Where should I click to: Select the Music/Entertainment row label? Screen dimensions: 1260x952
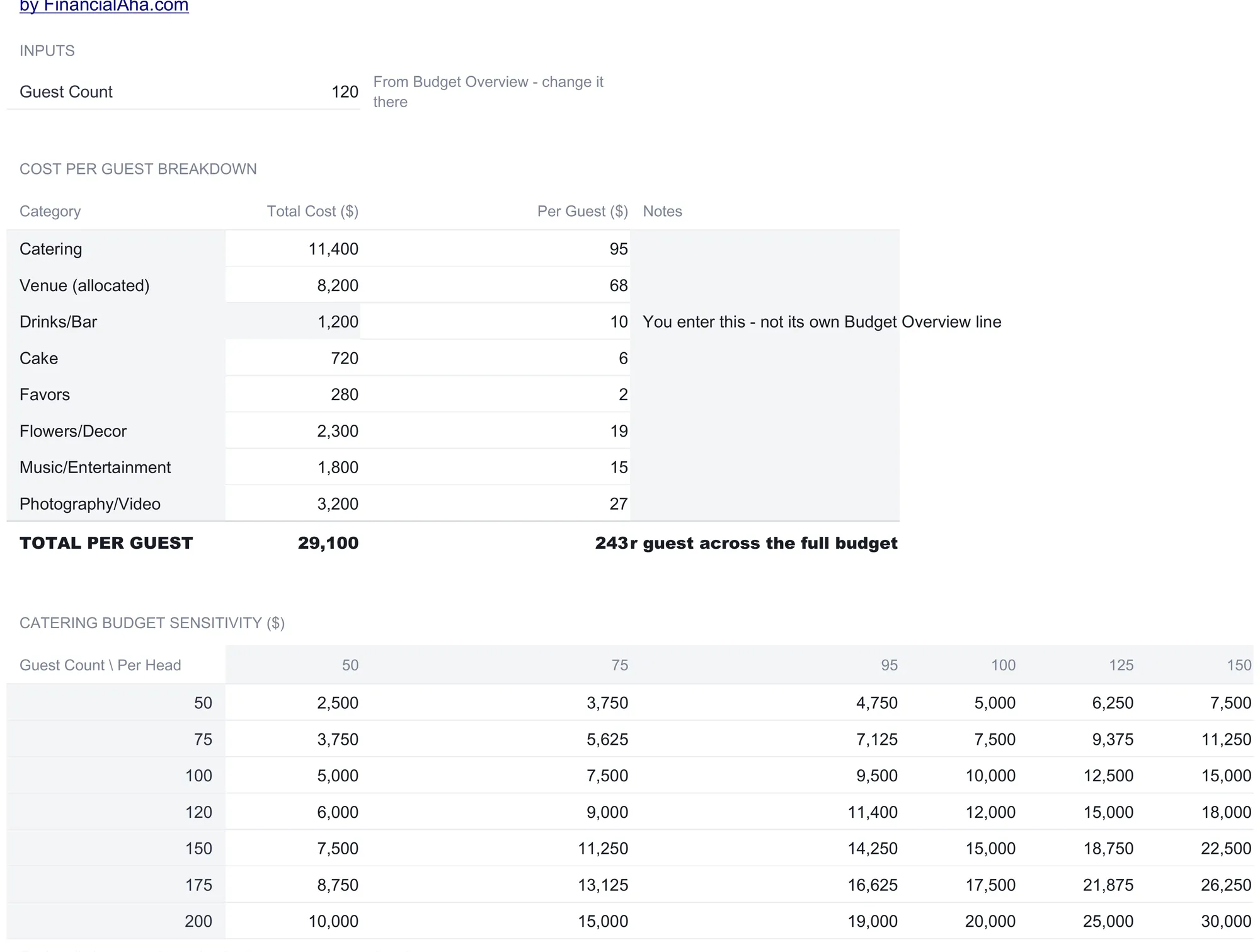click(95, 467)
